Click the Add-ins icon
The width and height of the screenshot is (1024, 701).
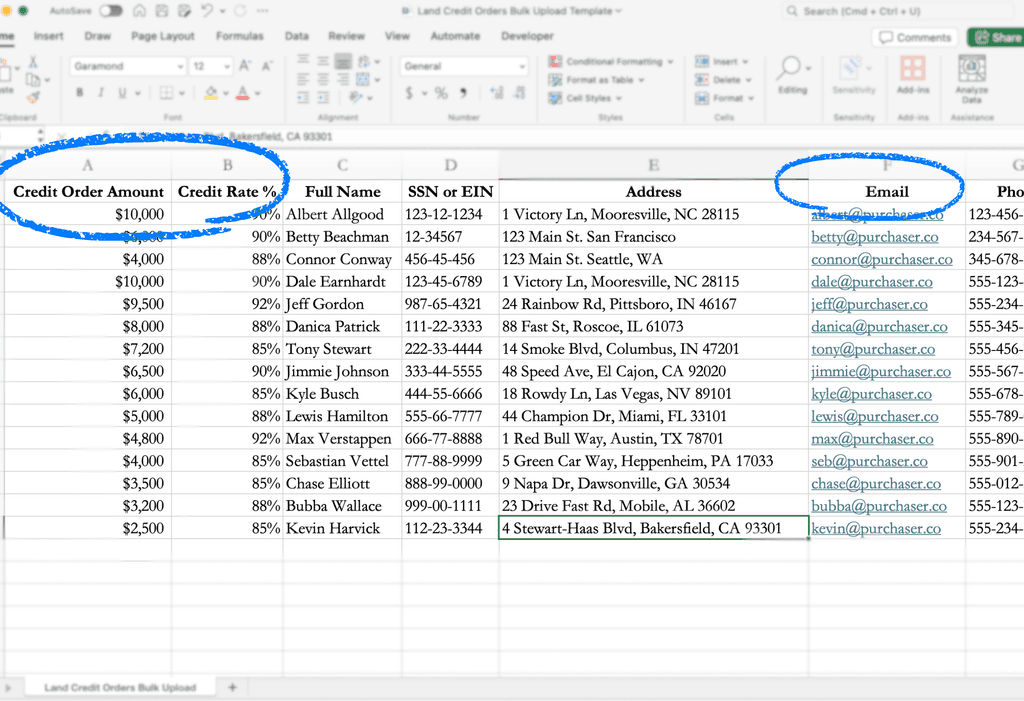click(x=912, y=74)
